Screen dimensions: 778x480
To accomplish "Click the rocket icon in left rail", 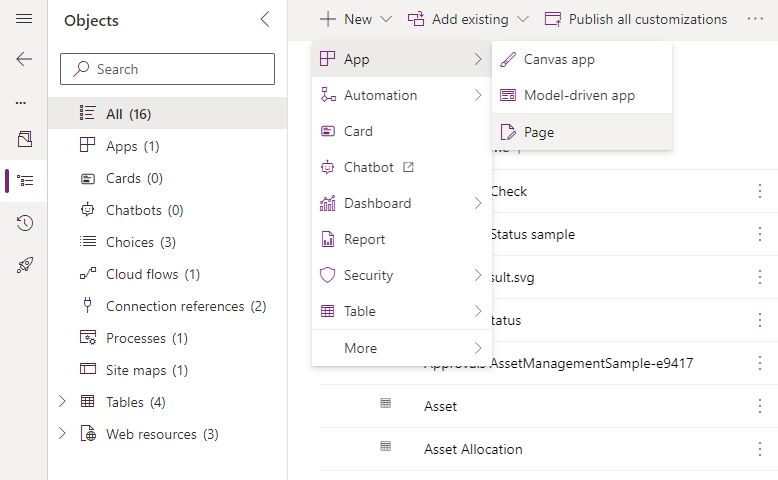I will tap(25, 265).
